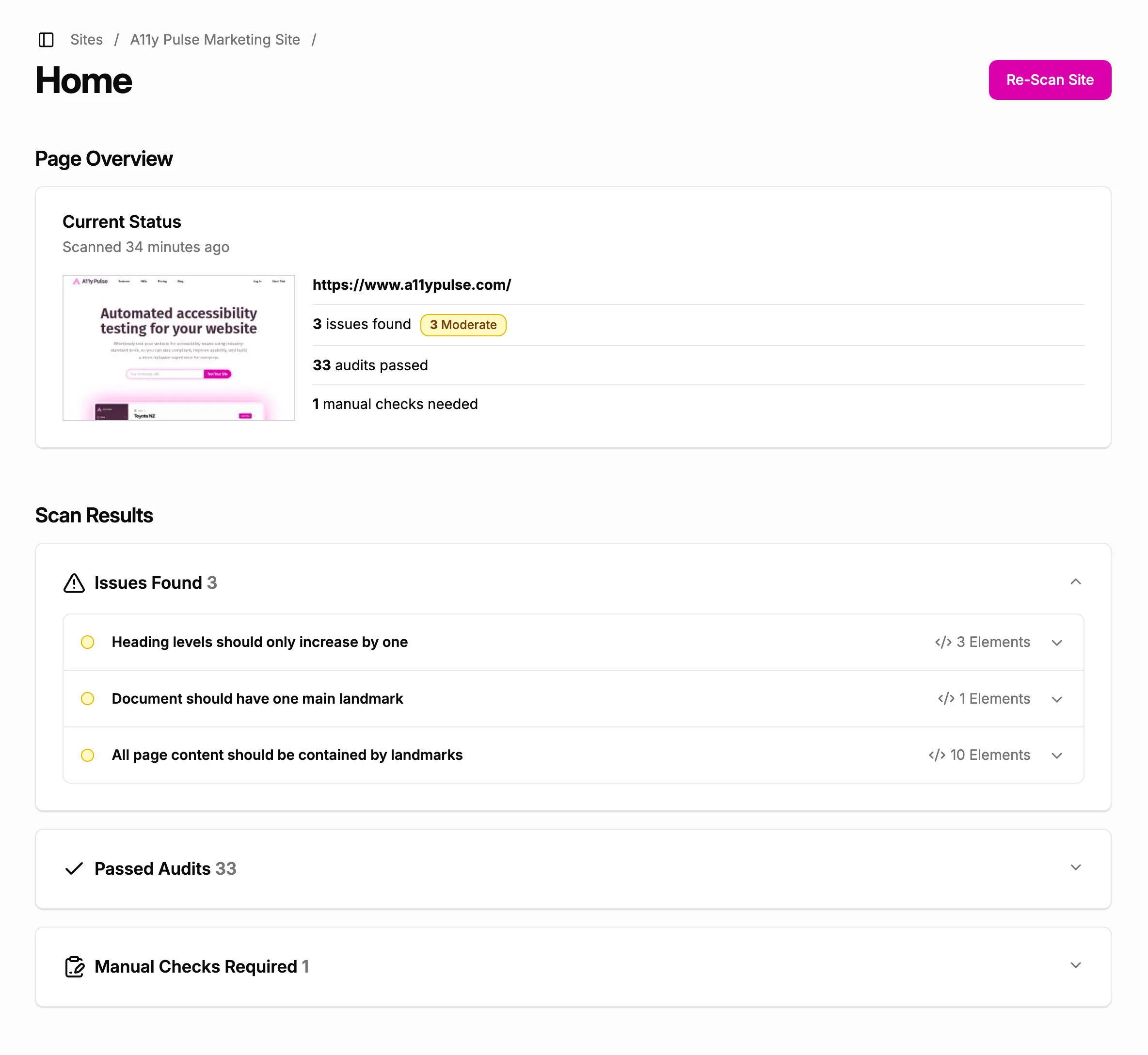Image resolution: width=1148 pixels, height=1055 pixels.
Task: Expand the Manual Checks Required section
Action: point(1076,965)
